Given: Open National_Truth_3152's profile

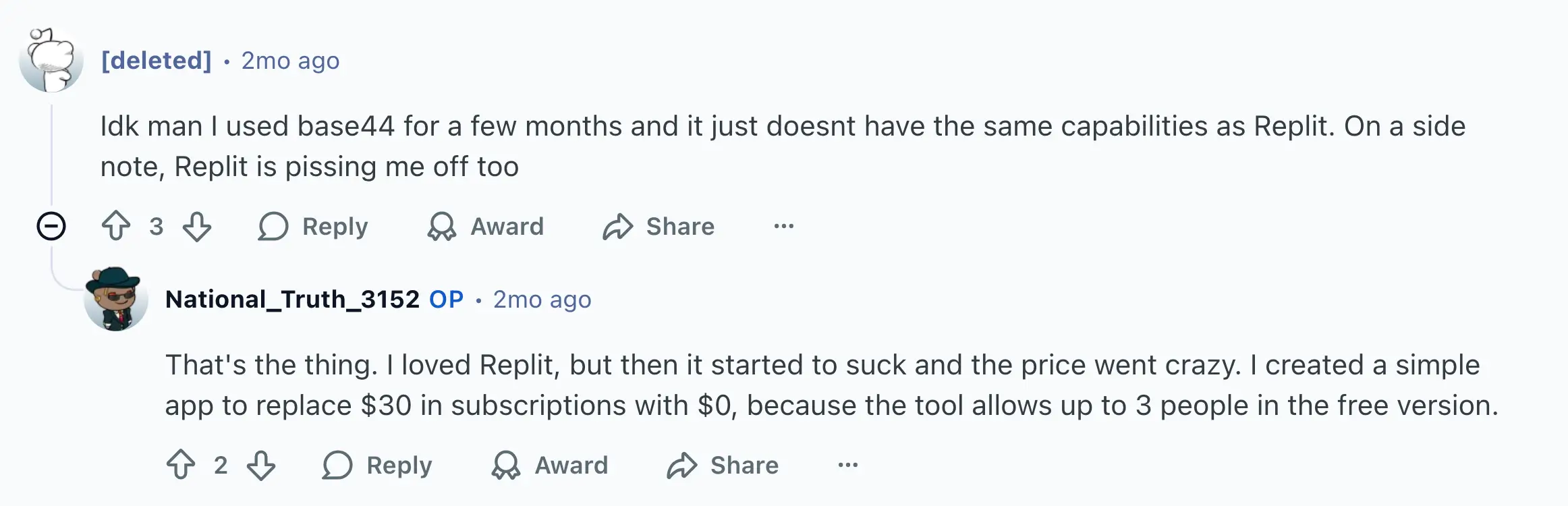Looking at the screenshot, I should click(291, 299).
